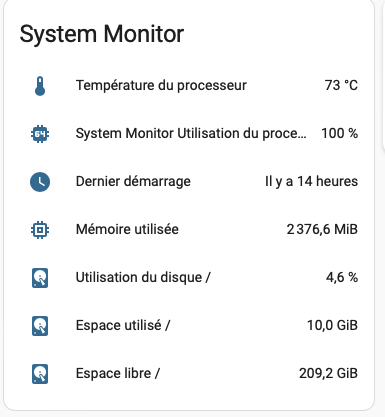
Task: Open Mémoire utilisée entity details
Action: [x=127, y=229]
